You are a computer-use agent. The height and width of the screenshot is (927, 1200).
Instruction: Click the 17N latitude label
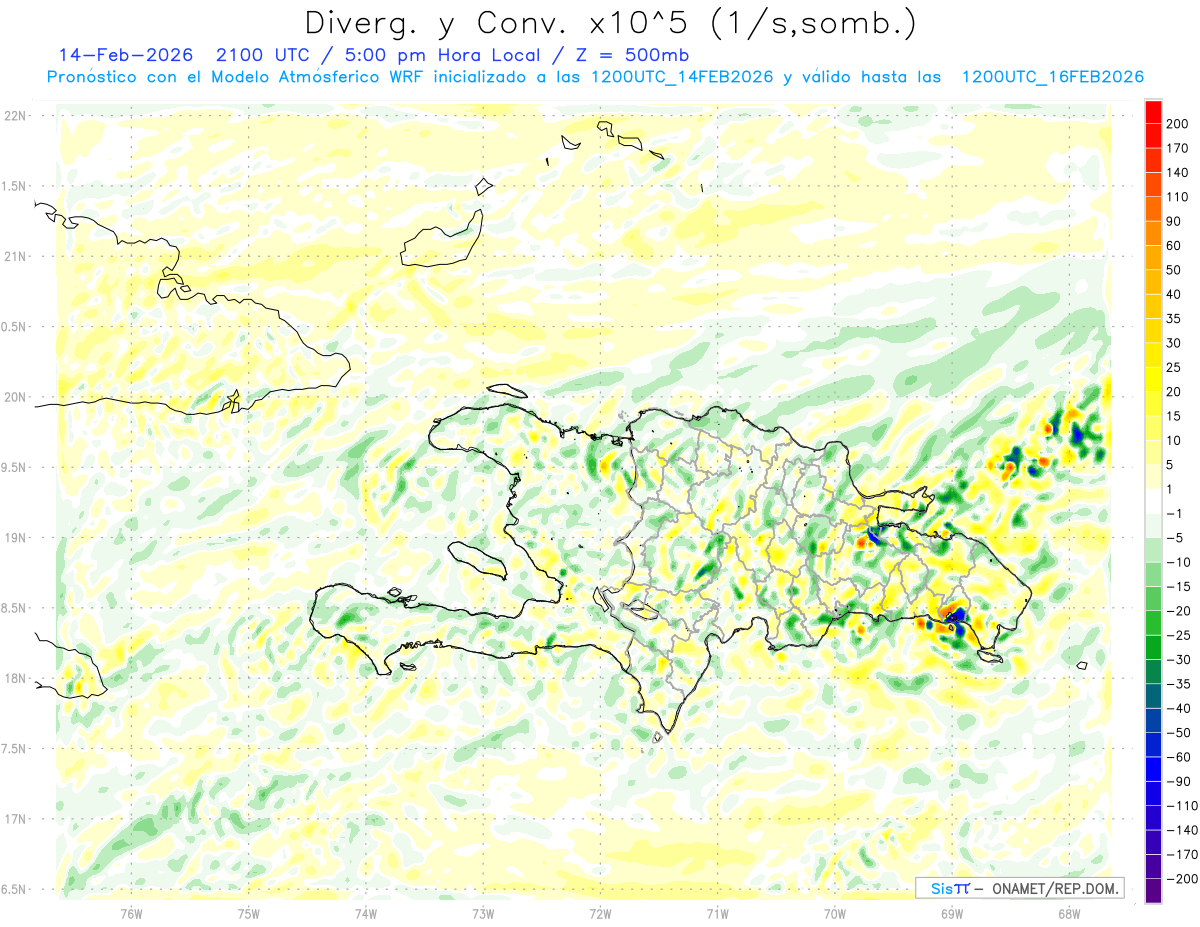(14, 819)
